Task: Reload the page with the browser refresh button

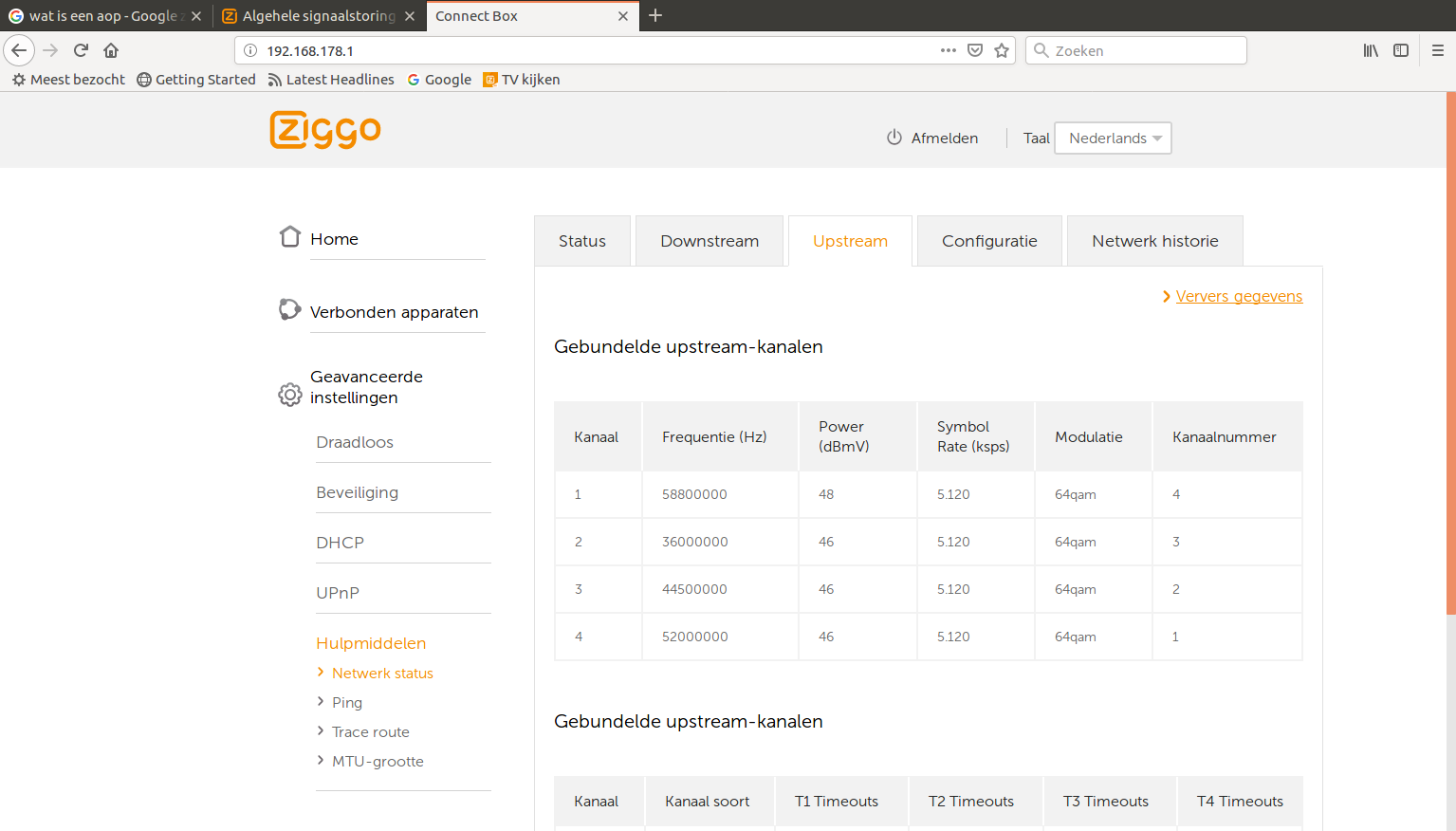Action: tap(81, 50)
